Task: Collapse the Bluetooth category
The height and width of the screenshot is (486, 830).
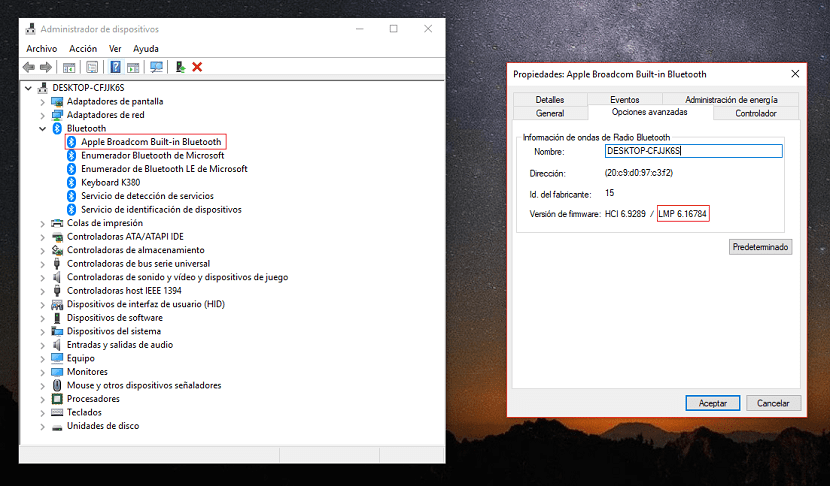Action: pyautogui.click(x=42, y=129)
